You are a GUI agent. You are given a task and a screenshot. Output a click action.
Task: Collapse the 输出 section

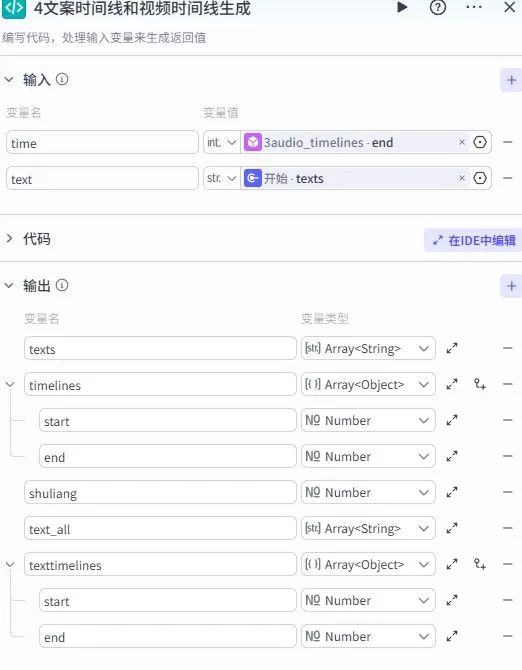pyautogui.click(x=9, y=285)
